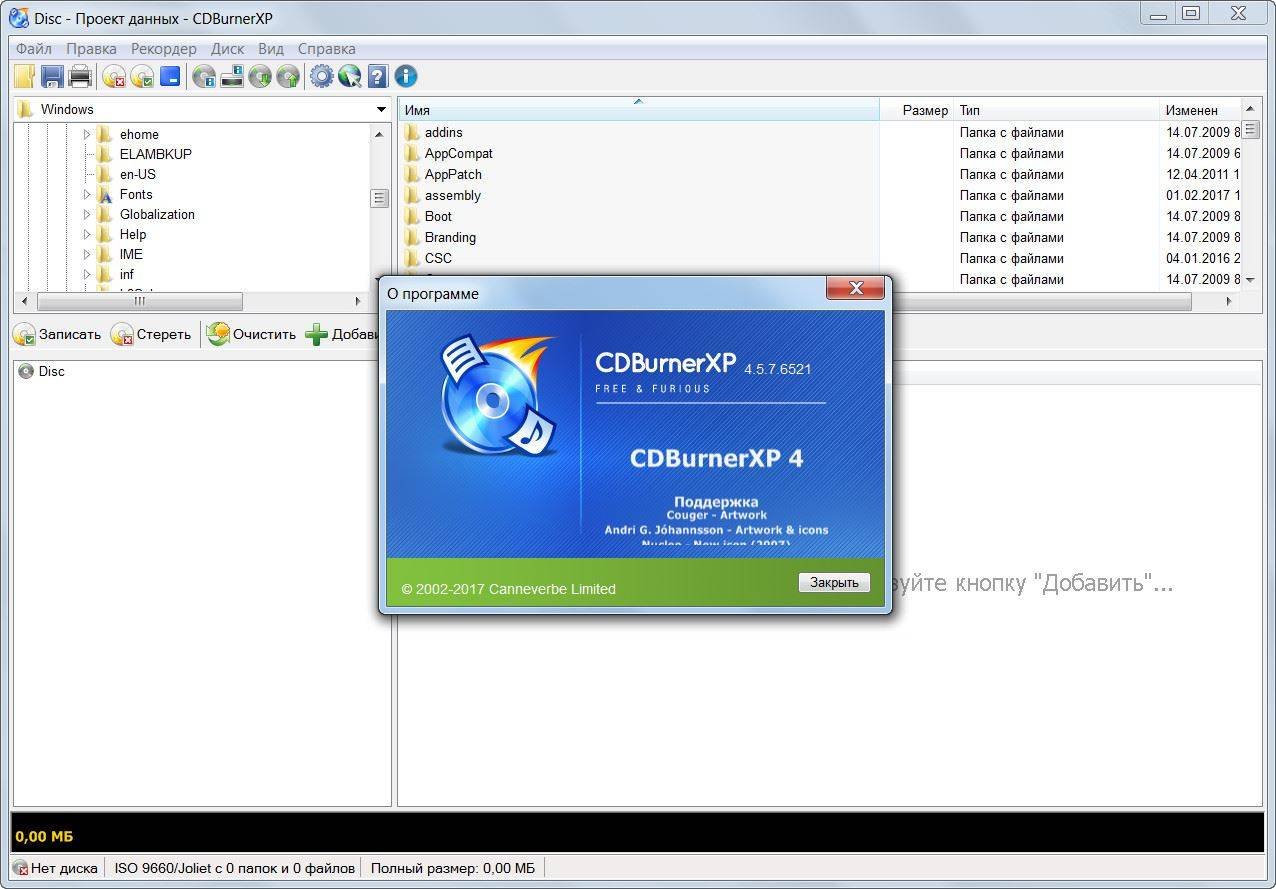Select the ehome folder in the tree
Image resolution: width=1276 pixels, height=889 pixels.
(139, 134)
